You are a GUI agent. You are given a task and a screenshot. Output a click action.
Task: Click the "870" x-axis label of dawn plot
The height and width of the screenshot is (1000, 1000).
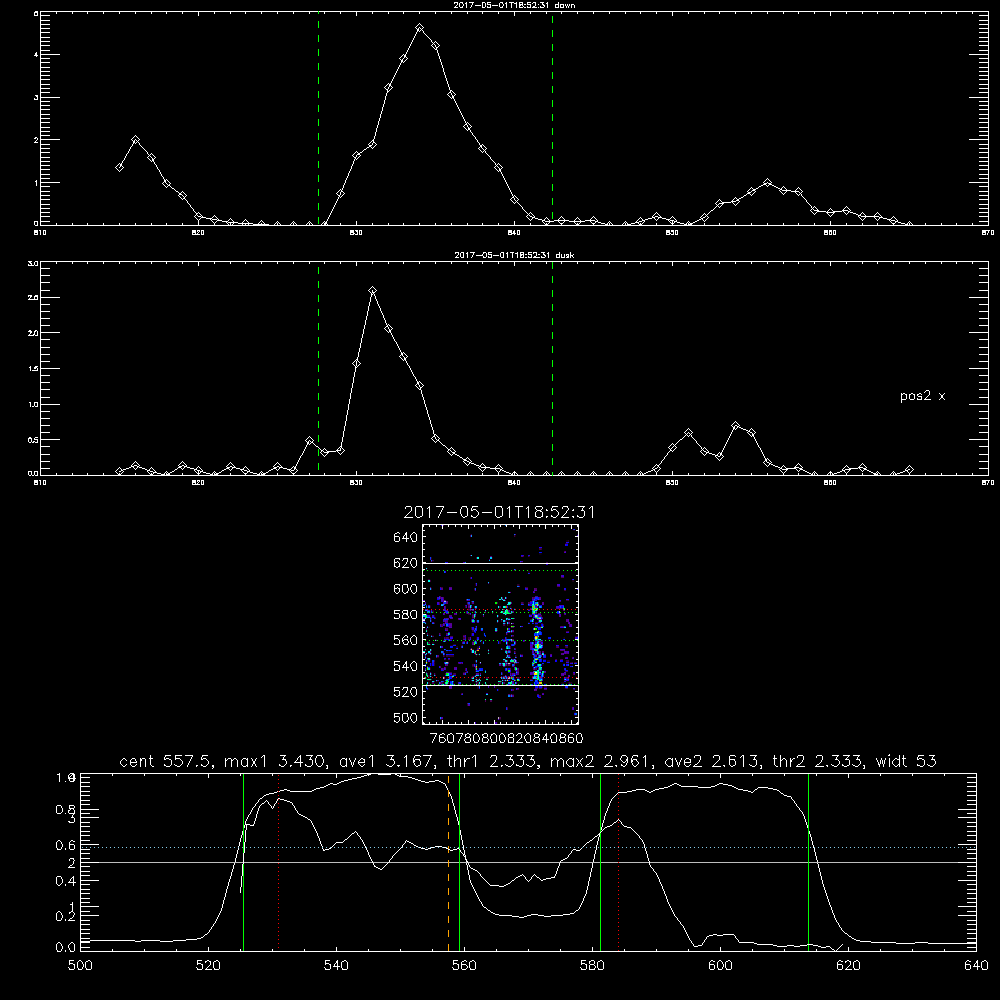987,233
